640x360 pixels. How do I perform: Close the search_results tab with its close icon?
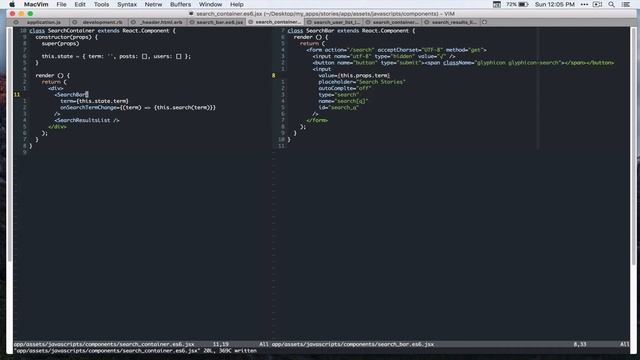pyautogui.click(x=427, y=22)
